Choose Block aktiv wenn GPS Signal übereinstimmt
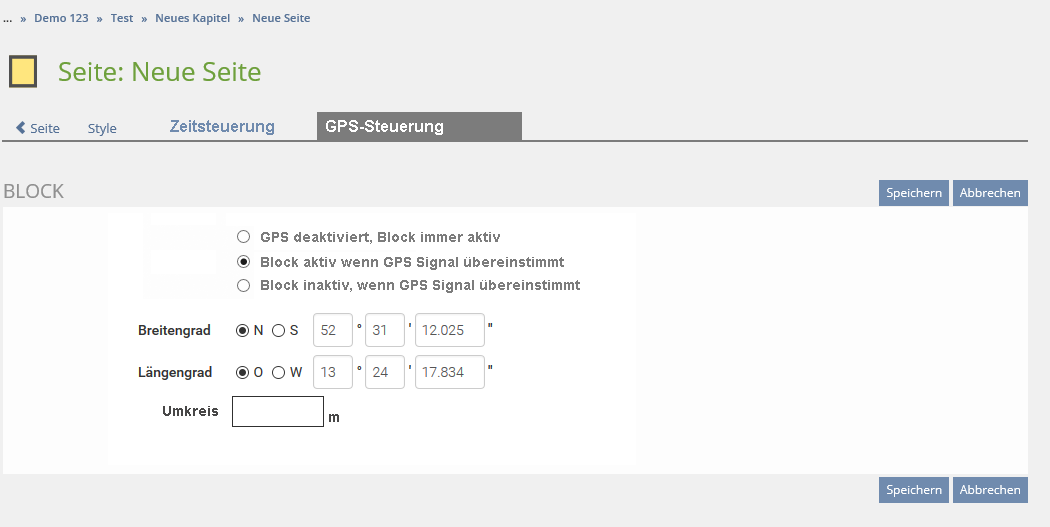Image resolution: width=1050 pixels, height=527 pixels. 243,262
